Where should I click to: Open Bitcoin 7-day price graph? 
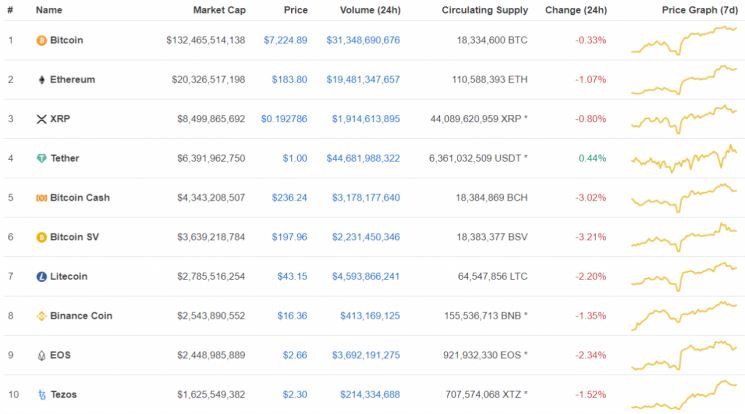point(684,41)
